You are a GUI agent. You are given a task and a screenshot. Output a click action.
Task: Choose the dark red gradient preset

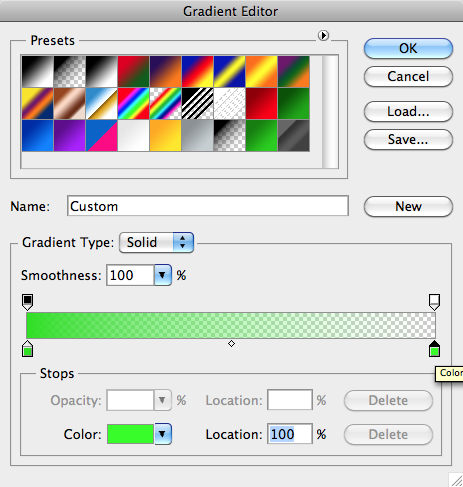261,103
